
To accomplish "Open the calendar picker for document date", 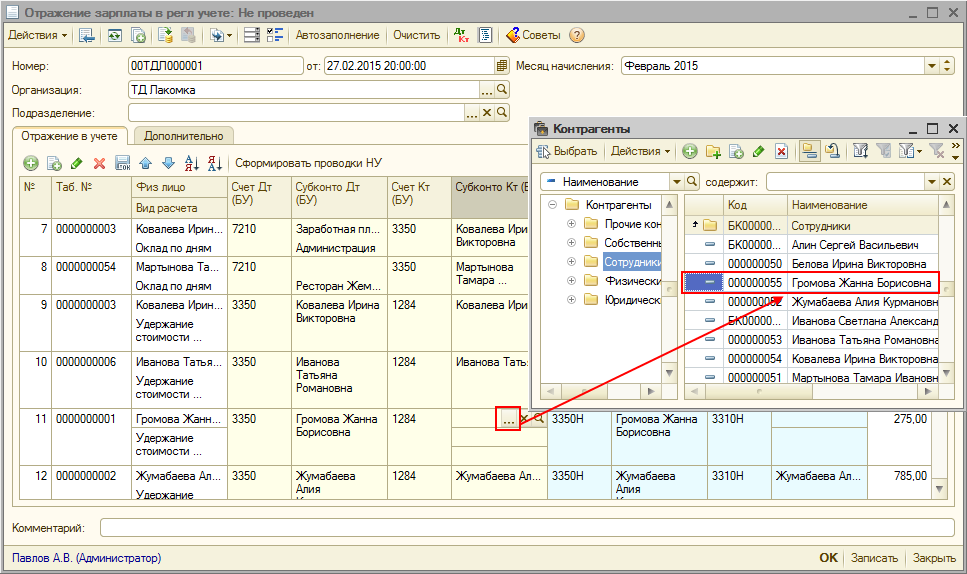I will pyautogui.click(x=502, y=66).
